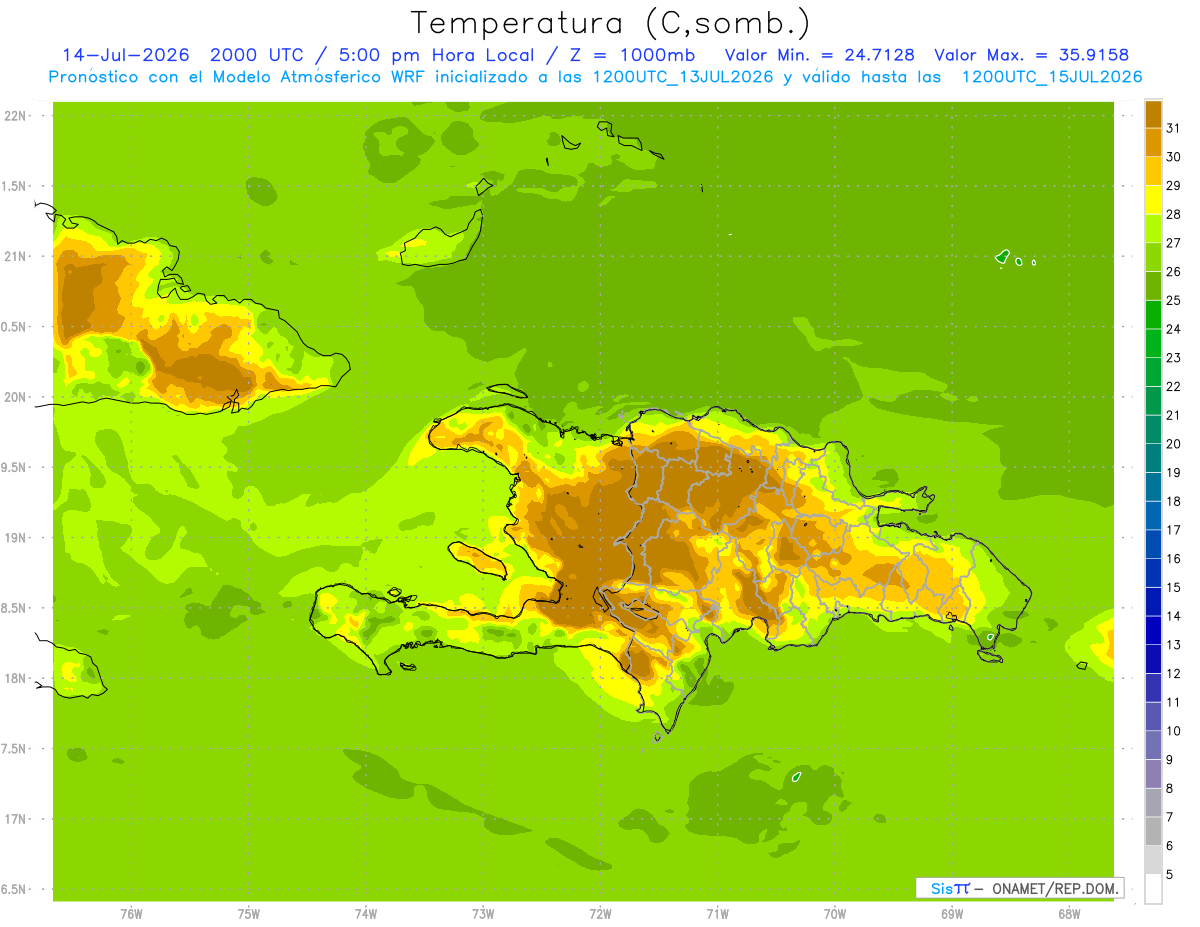
Task: Click longitude label '71W'
Action: [717, 914]
